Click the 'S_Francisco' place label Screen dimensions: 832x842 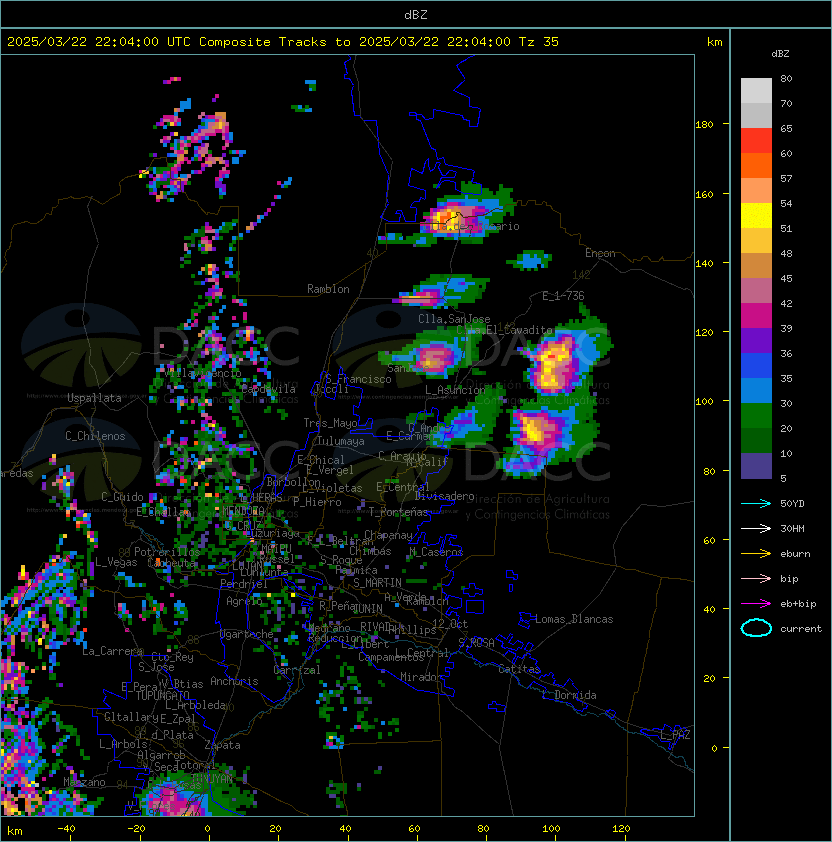(358, 379)
